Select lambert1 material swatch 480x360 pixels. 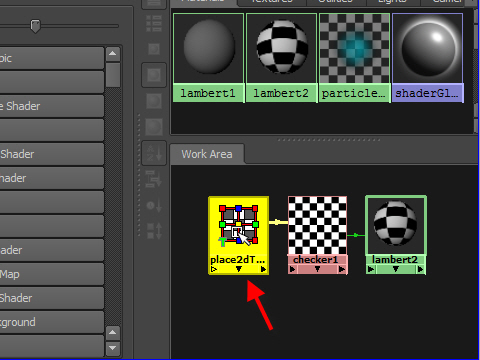(209, 58)
